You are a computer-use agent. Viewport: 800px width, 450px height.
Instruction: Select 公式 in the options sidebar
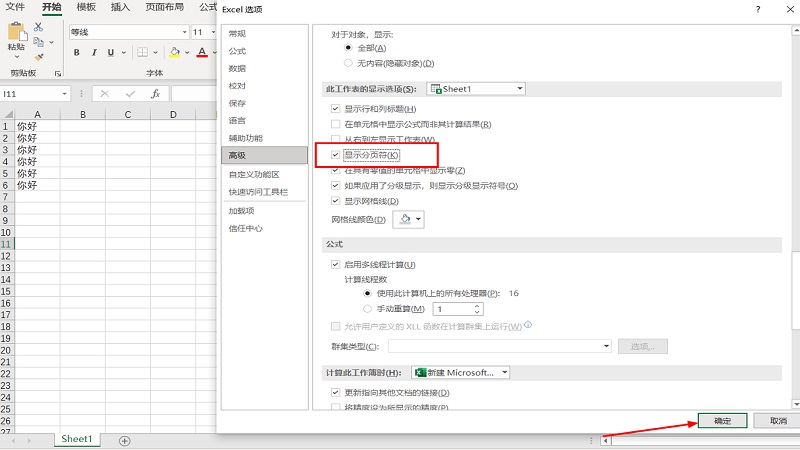tap(237, 51)
